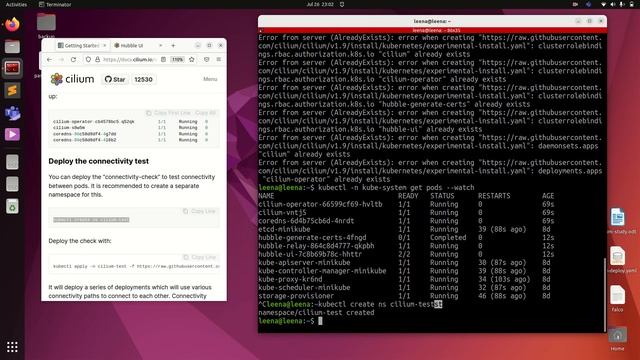Toggle reader view in Firefox address bar
The image size is (640, 360).
pos(163,60)
